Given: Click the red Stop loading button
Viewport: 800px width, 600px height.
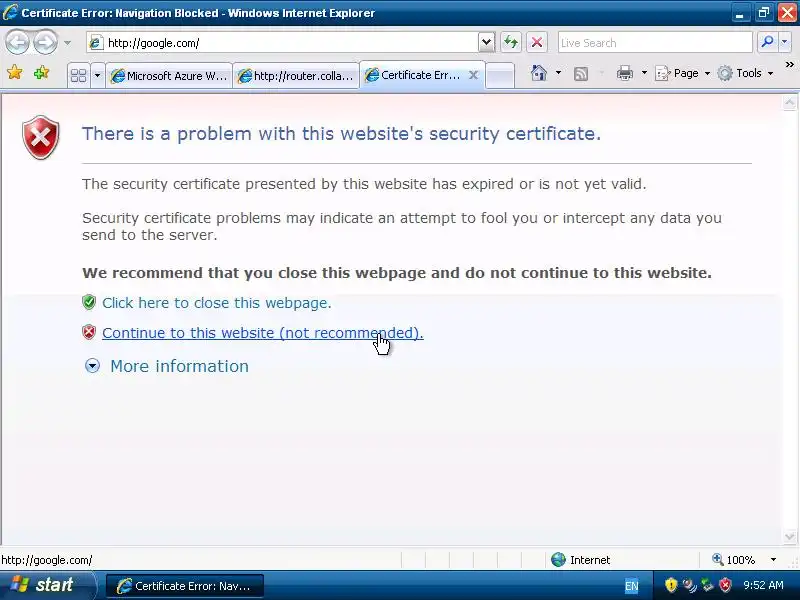Looking at the screenshot, I should click(x=537, y=42).
